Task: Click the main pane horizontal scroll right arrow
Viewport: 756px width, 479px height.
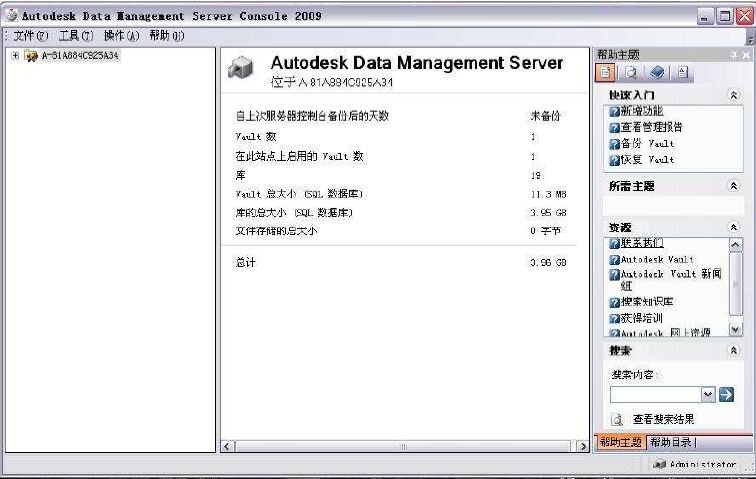Action: tap(582, 447)
